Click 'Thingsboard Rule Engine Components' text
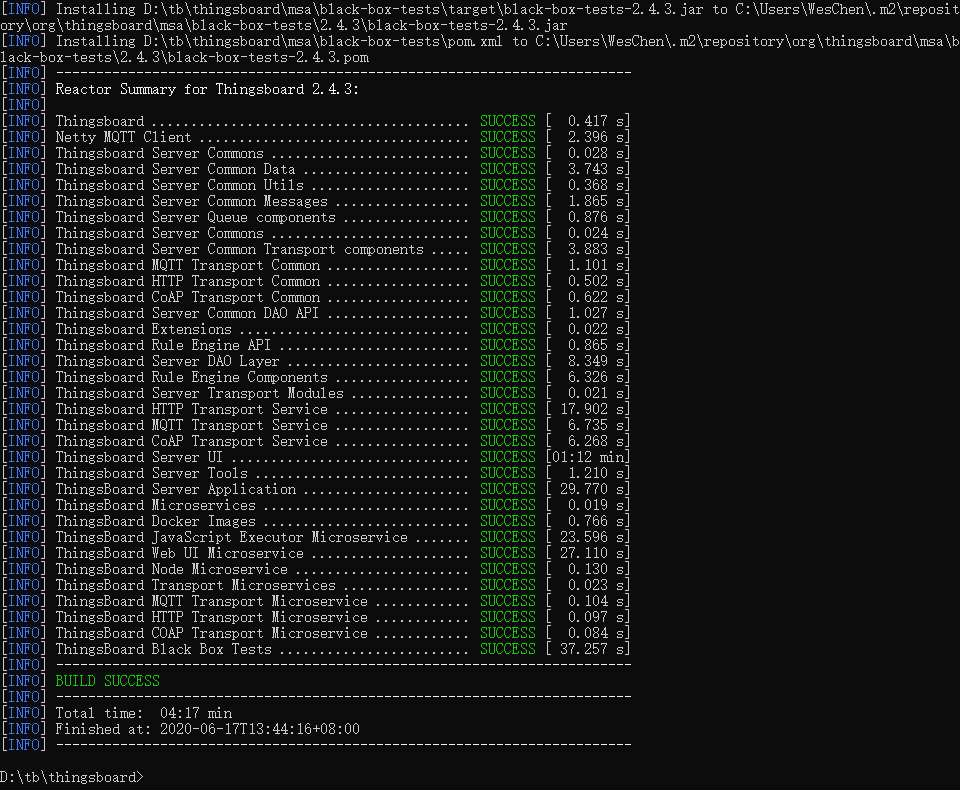Image resolution: width=960 pixels, height=790 pixels. [x=192, y=377]
